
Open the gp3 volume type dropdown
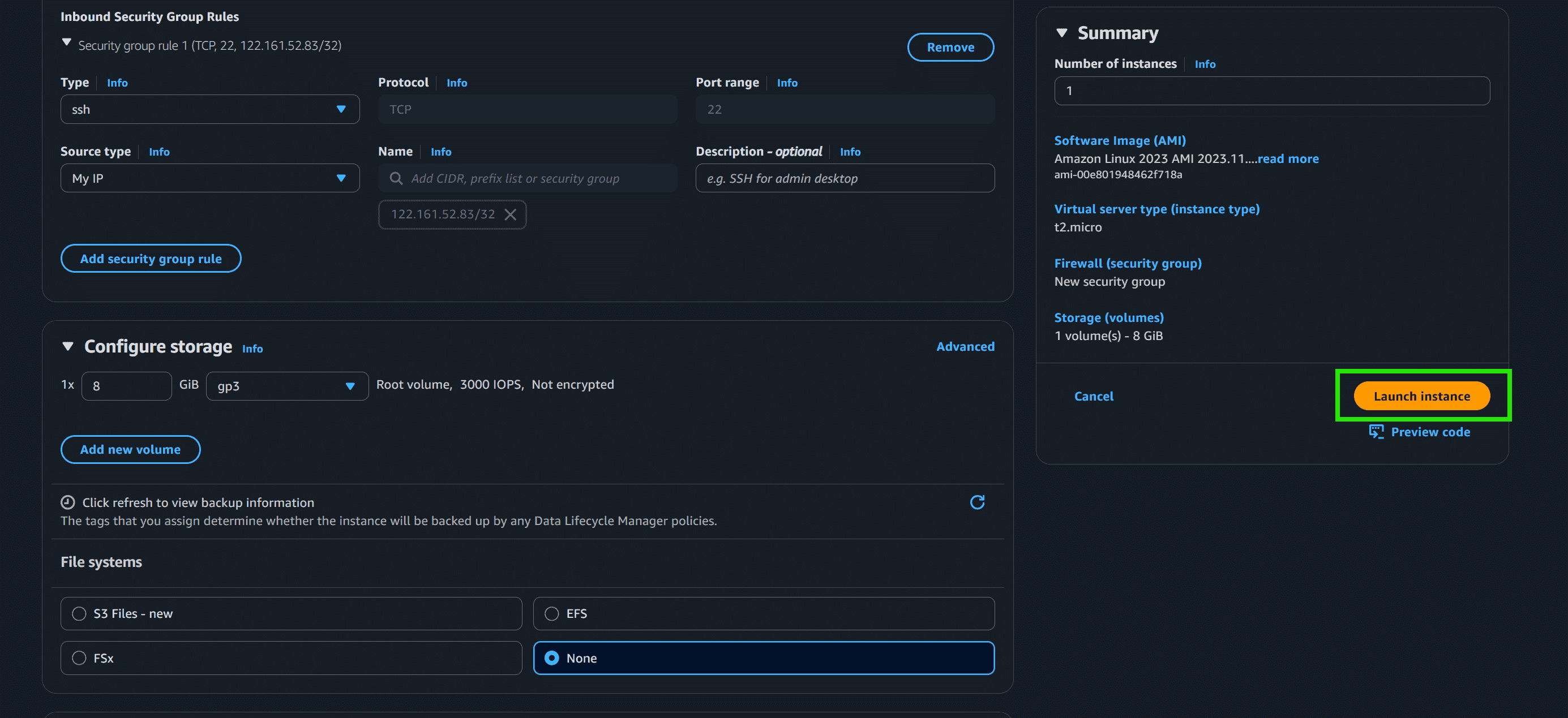[x=288, y=386]
